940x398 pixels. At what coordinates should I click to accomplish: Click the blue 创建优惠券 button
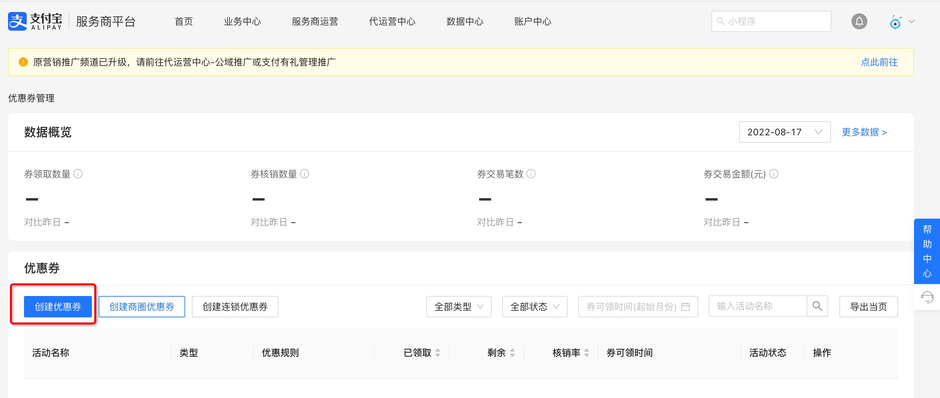click(x=58, y=306)
